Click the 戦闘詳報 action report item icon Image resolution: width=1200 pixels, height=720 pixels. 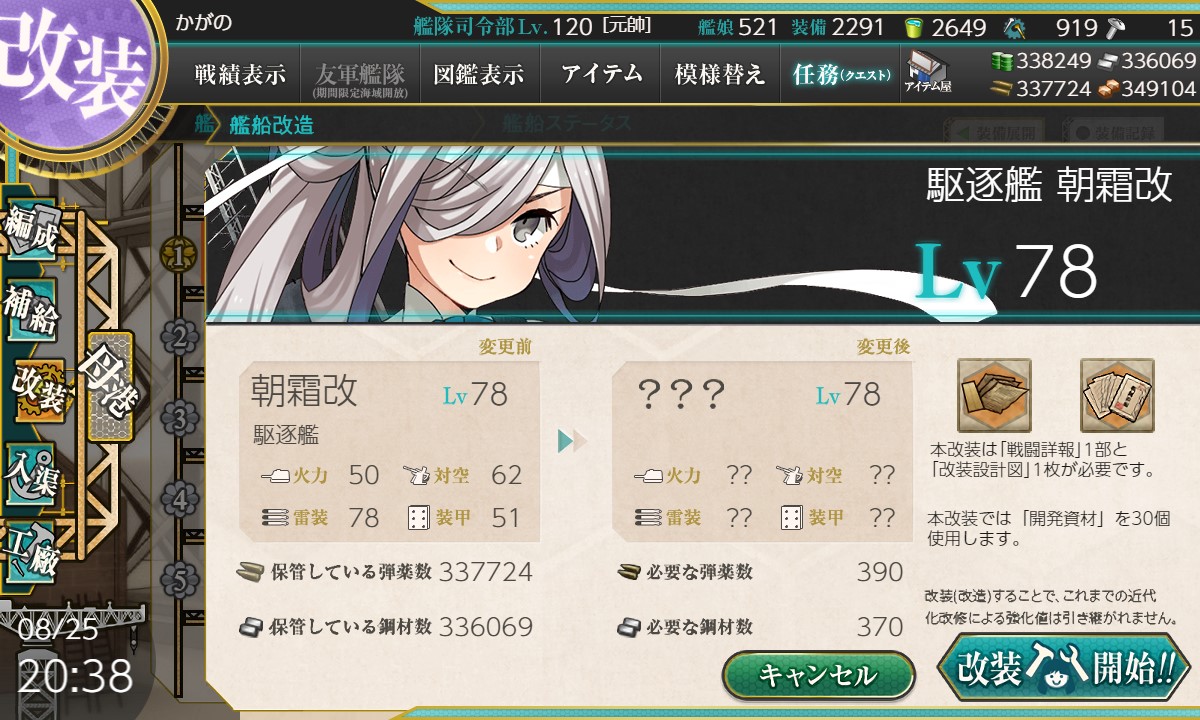[995, 396]
